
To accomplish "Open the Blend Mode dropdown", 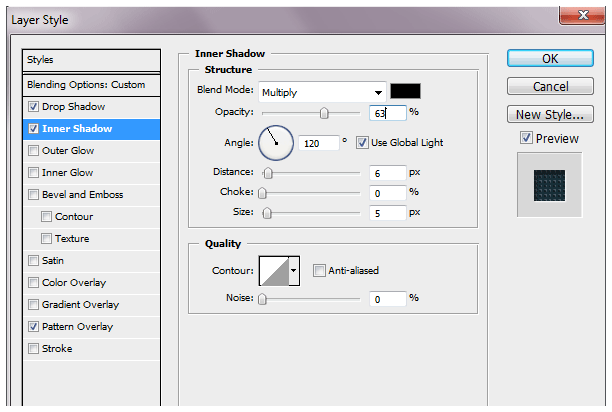I will click(x=322, y=92).
